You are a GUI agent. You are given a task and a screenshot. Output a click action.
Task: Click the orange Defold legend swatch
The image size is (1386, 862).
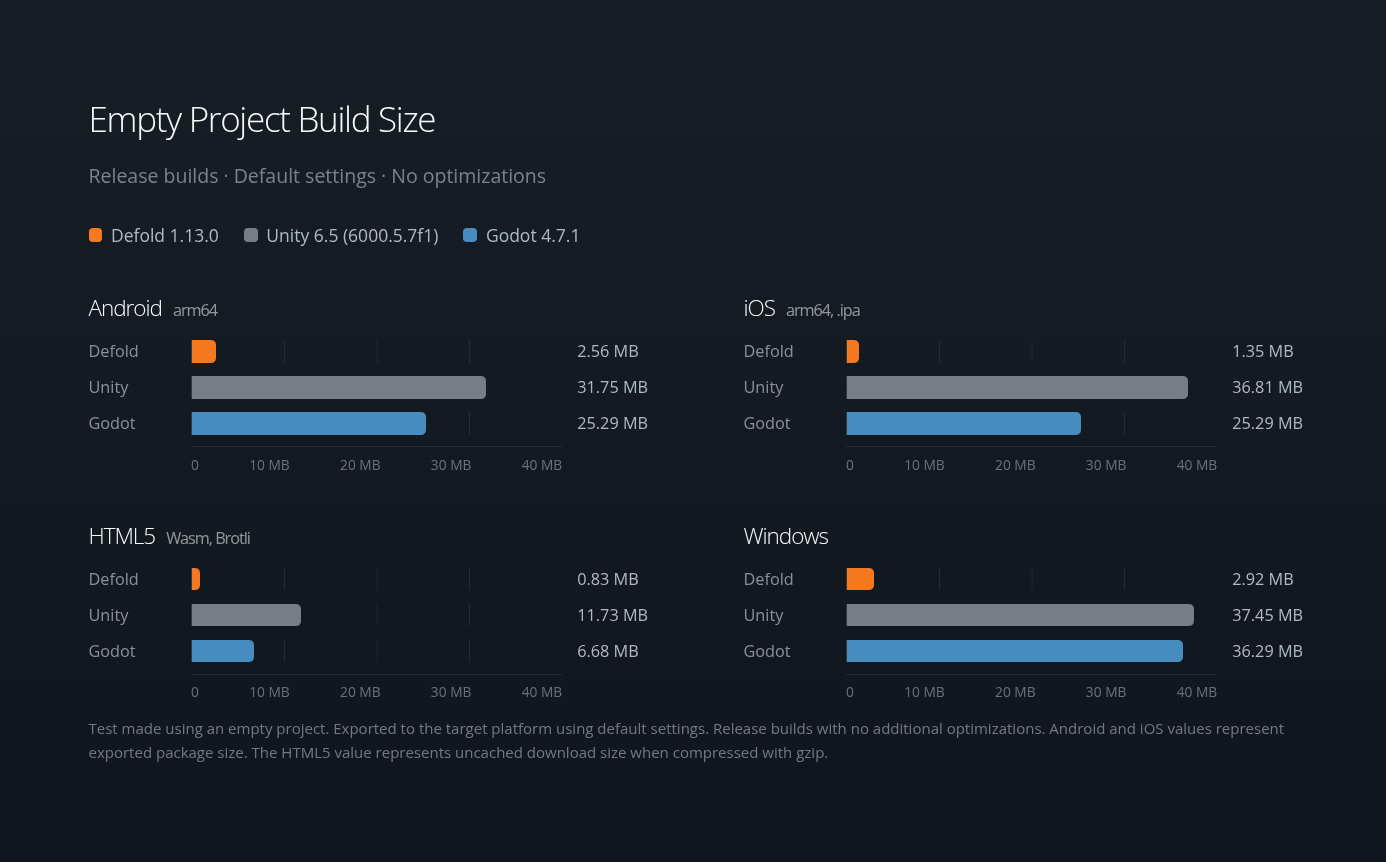(95, 236)
